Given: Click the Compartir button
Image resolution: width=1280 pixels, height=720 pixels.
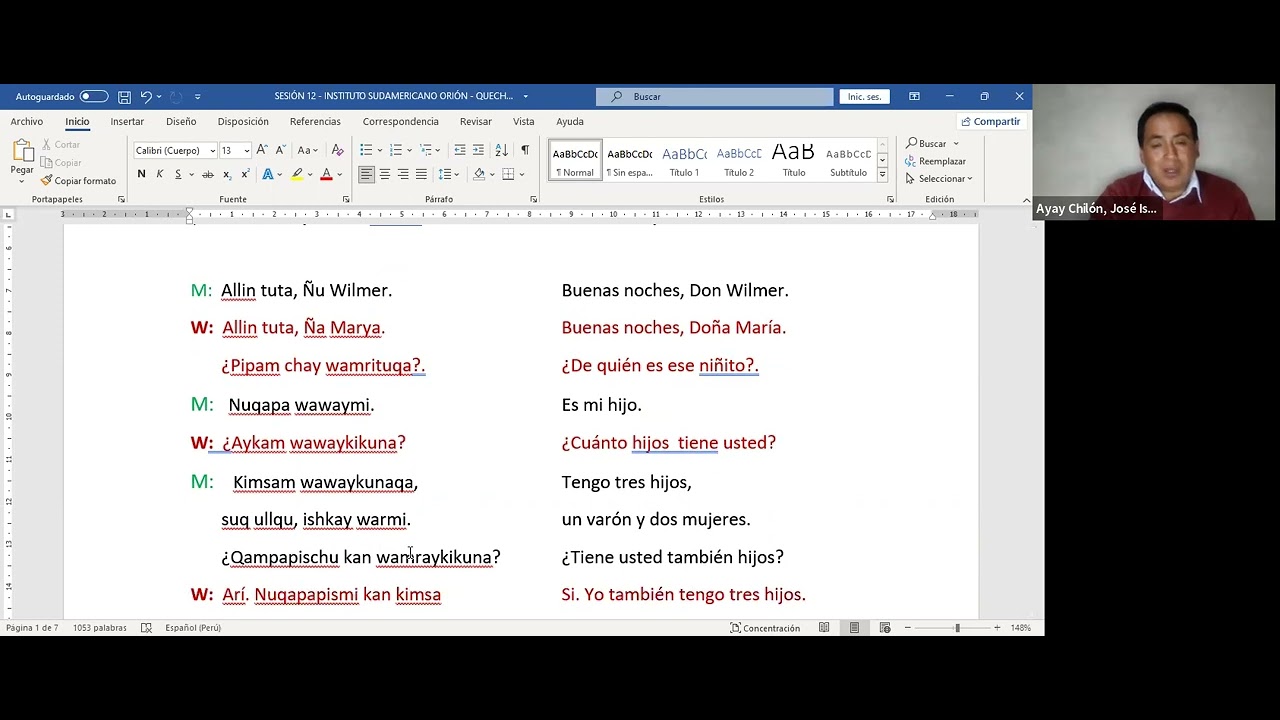Looking at the screenshot, I should [990, 122].
